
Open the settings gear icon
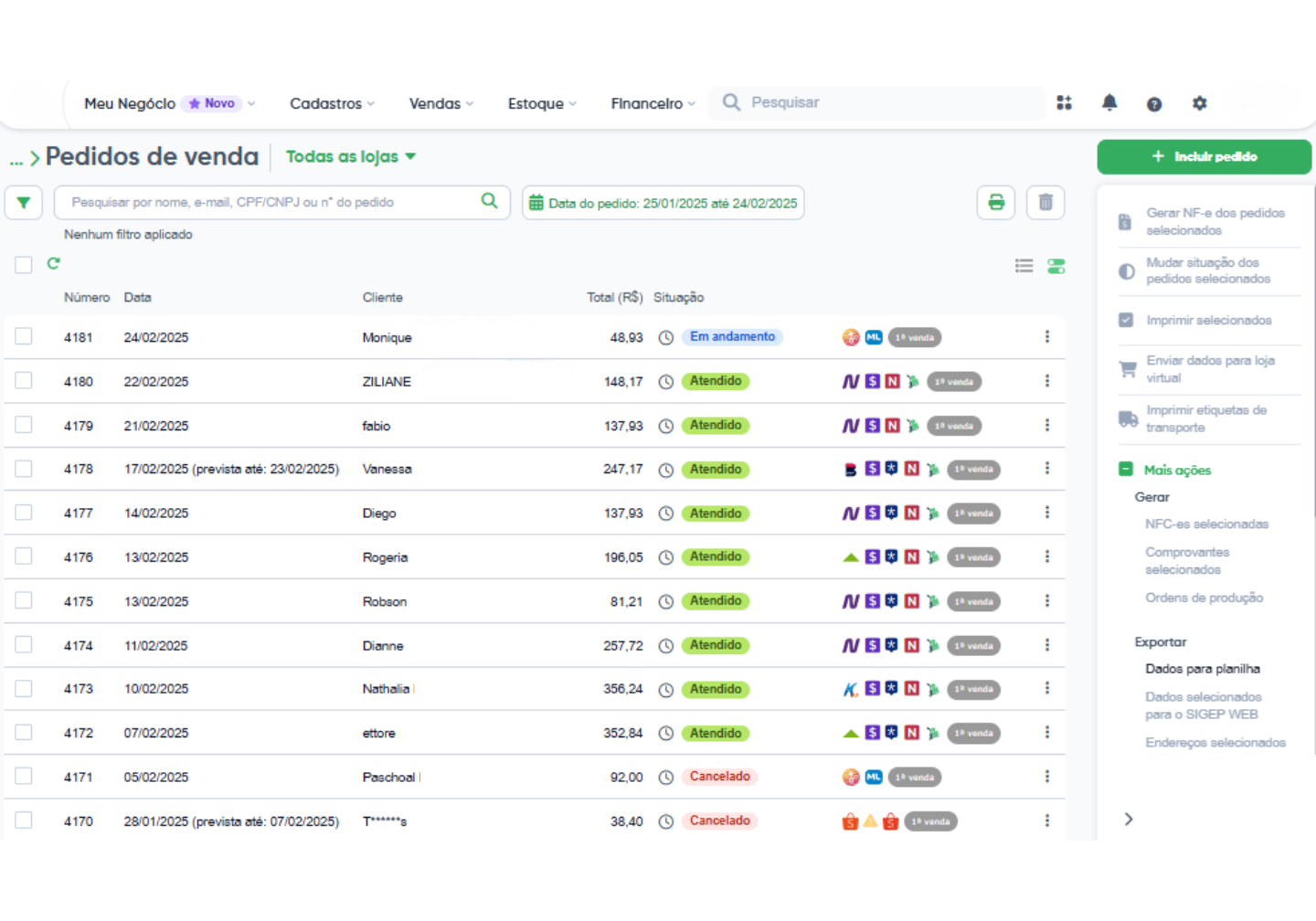click(x=1199, y=104)
